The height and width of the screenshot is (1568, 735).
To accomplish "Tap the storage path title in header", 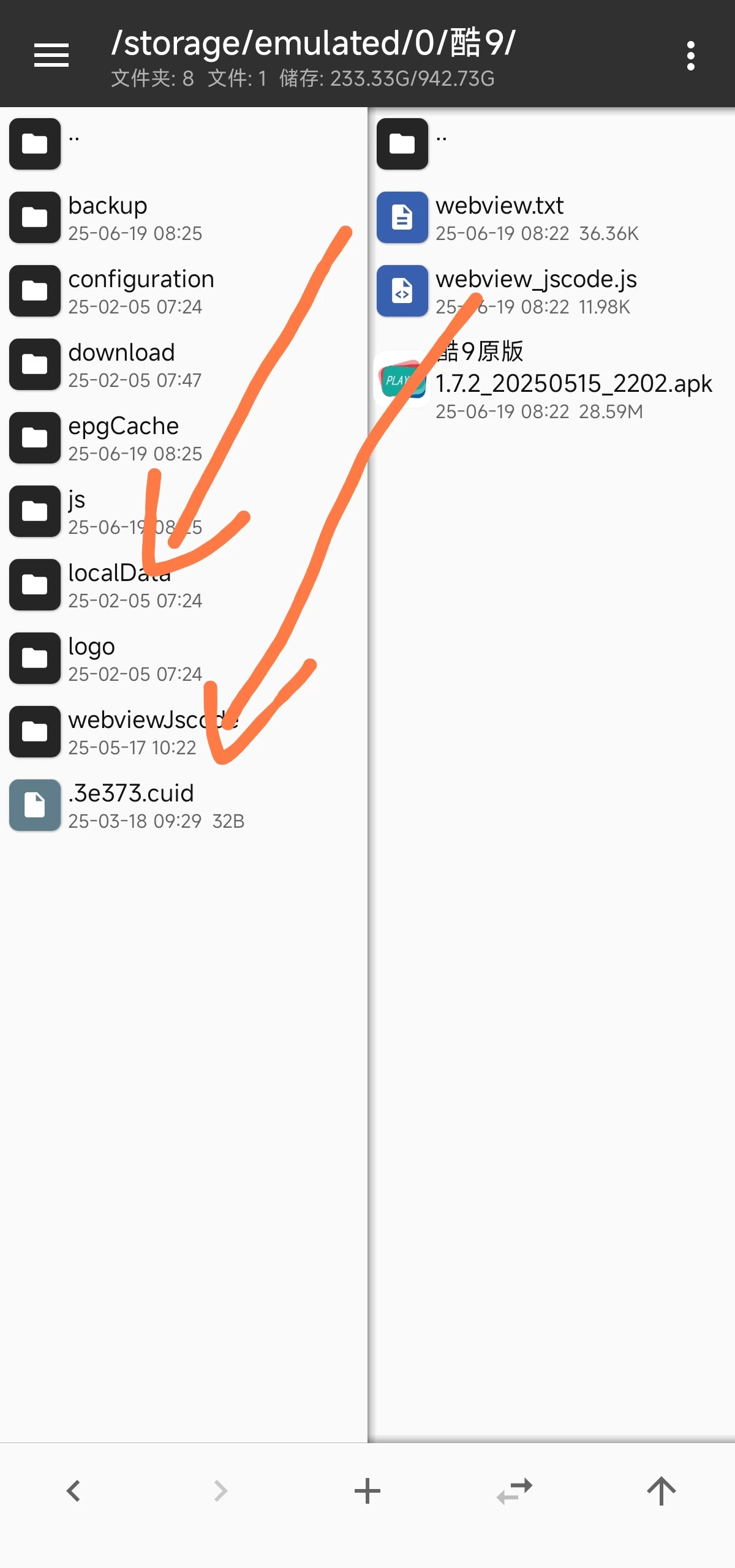I will [313, 43].
